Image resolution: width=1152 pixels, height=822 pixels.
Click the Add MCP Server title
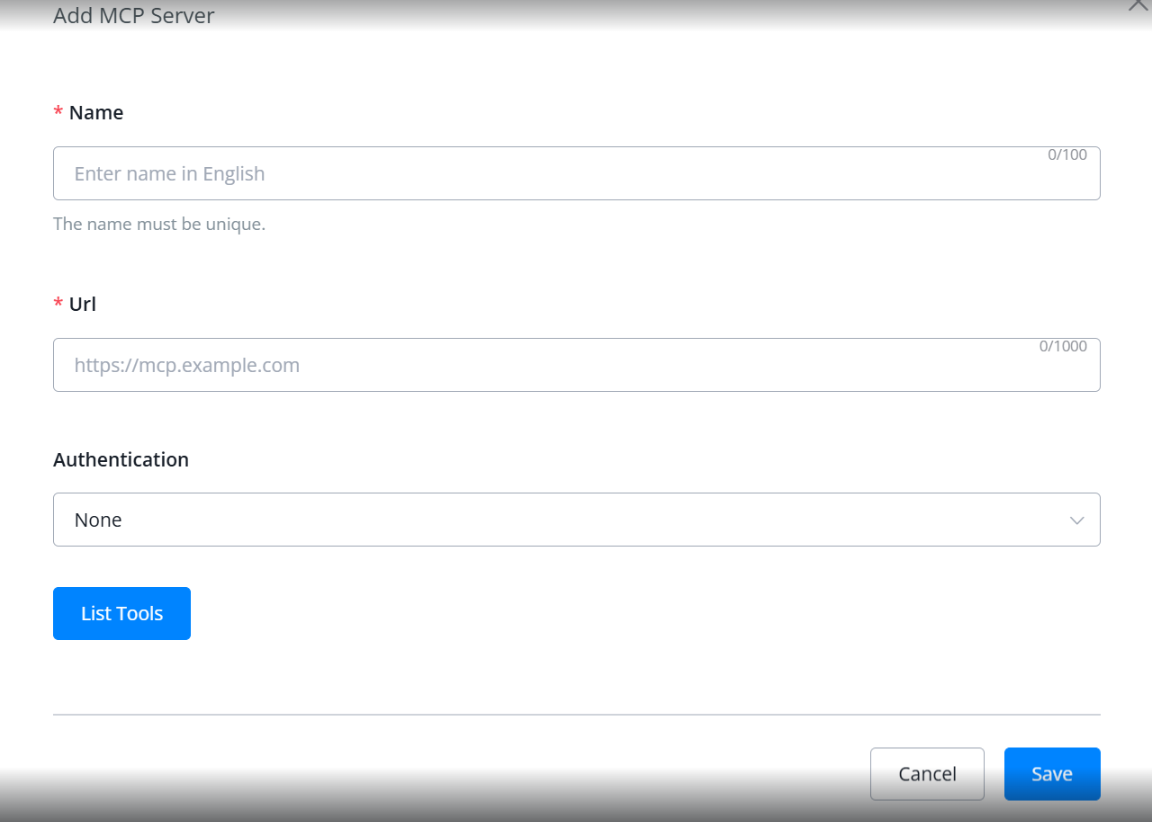coord(134,16)
